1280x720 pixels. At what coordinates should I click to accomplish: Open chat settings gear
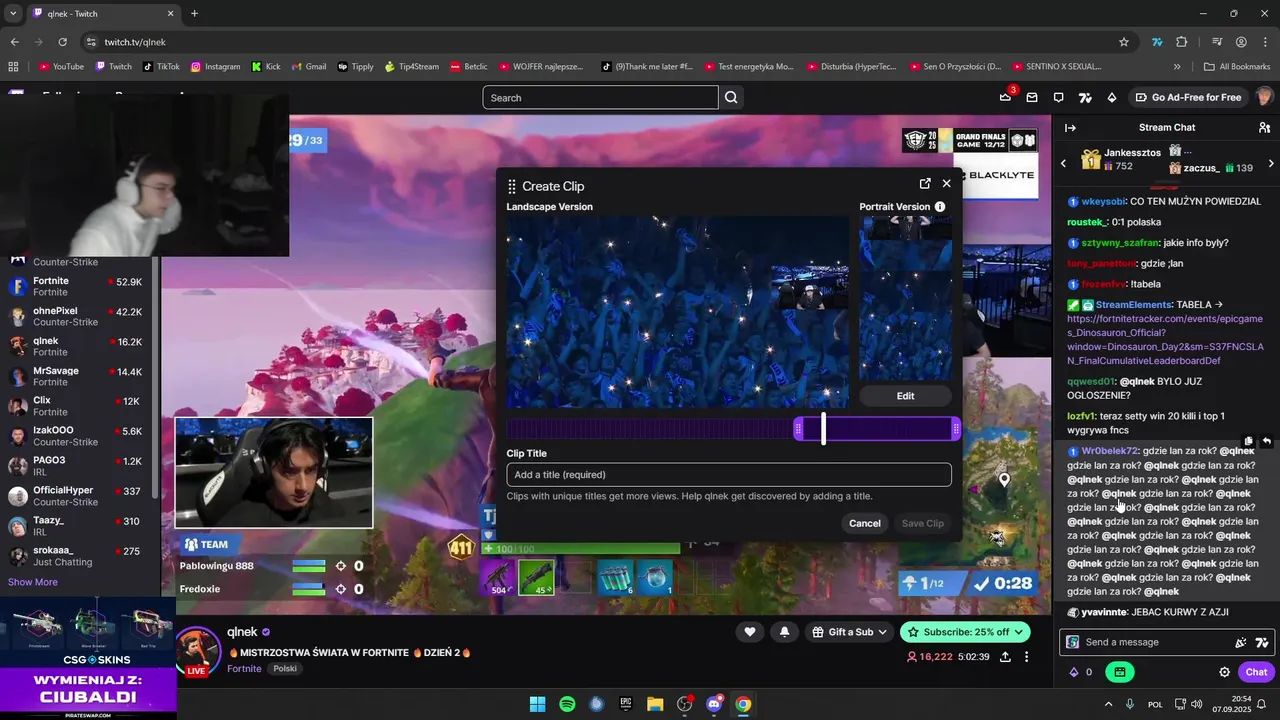tap(1224, 672)
